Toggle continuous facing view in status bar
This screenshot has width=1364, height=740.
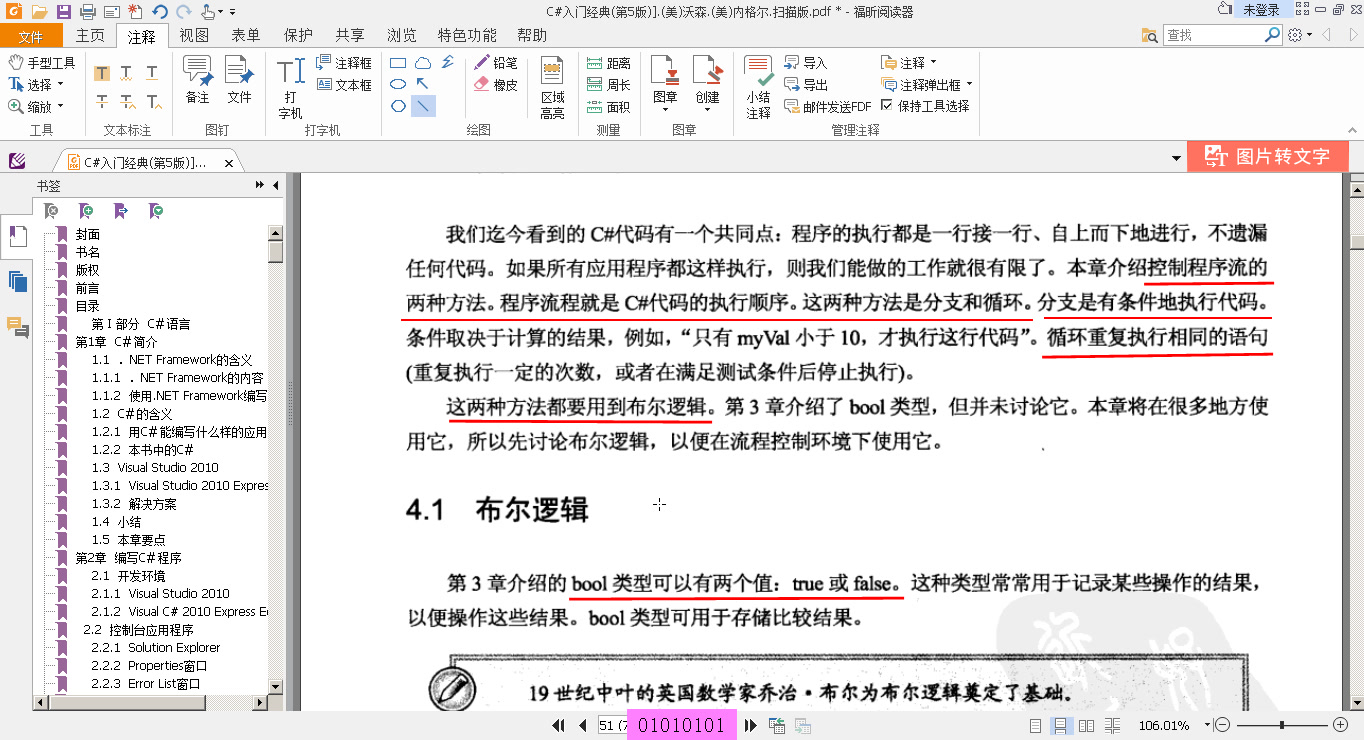click(1112, 726)
